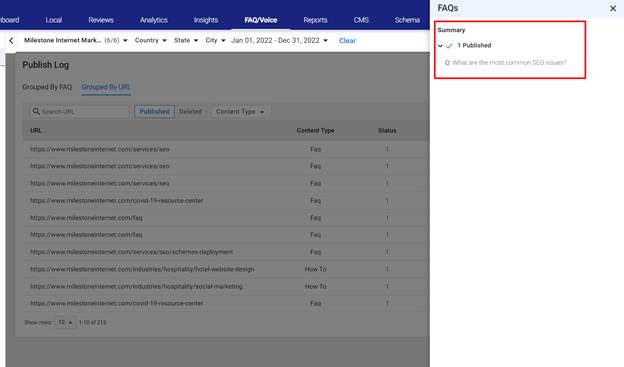
Task: Open the Insights navigation tab
Action: point(206,20)
